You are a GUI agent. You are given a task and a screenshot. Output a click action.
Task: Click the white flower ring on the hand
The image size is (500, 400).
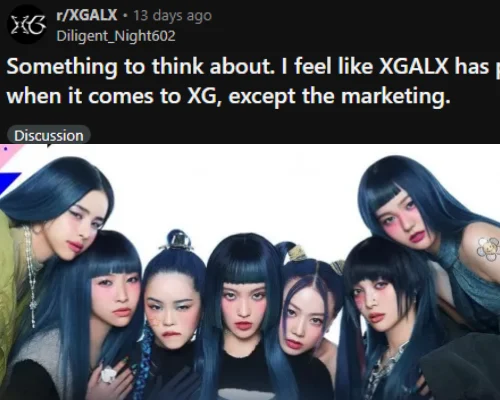click(x=109, y=374)
